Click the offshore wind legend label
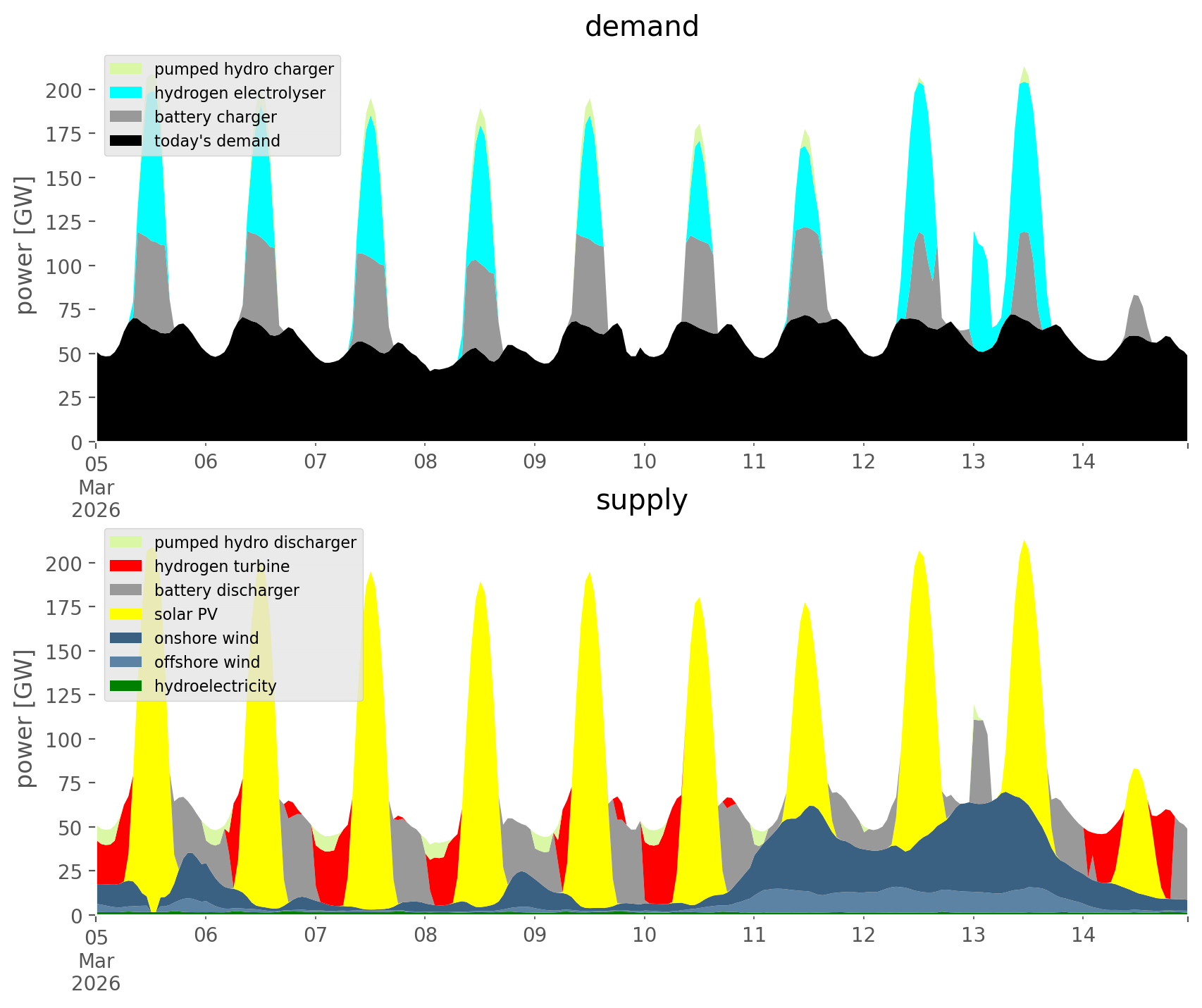The image size is (1202, 1008). (206, 662)
